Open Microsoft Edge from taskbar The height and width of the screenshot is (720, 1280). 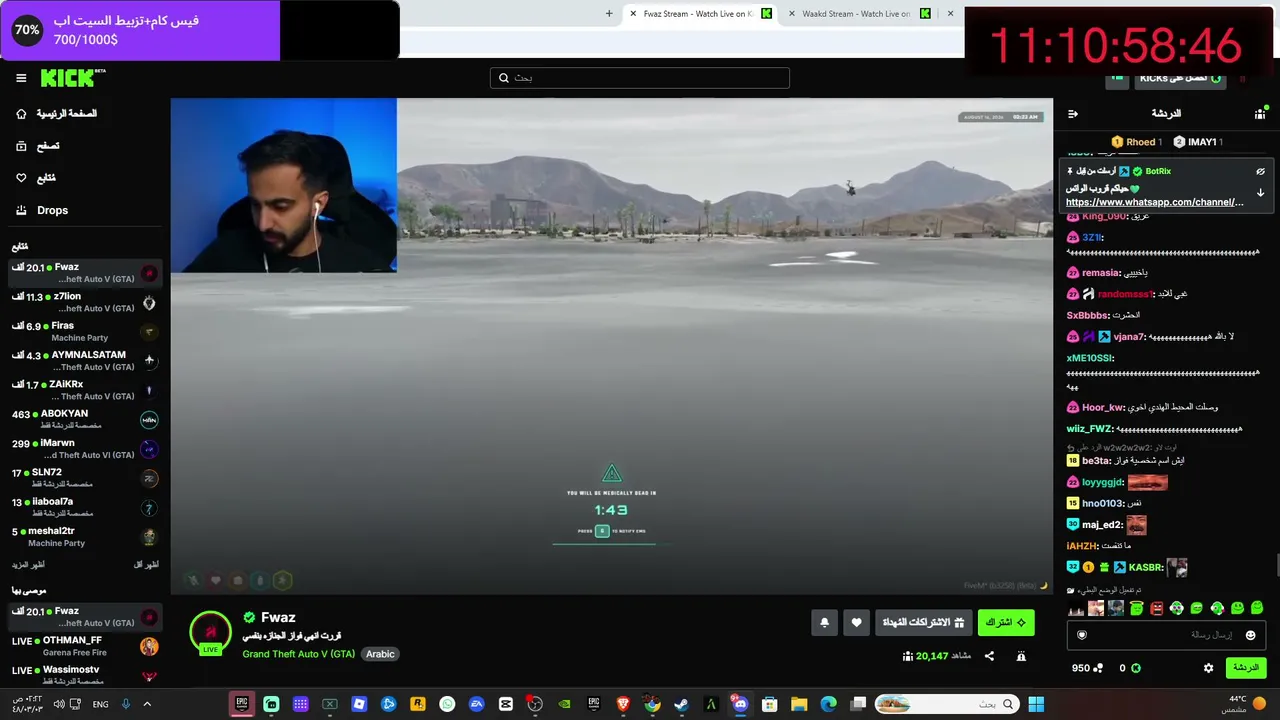pos(828,704)
